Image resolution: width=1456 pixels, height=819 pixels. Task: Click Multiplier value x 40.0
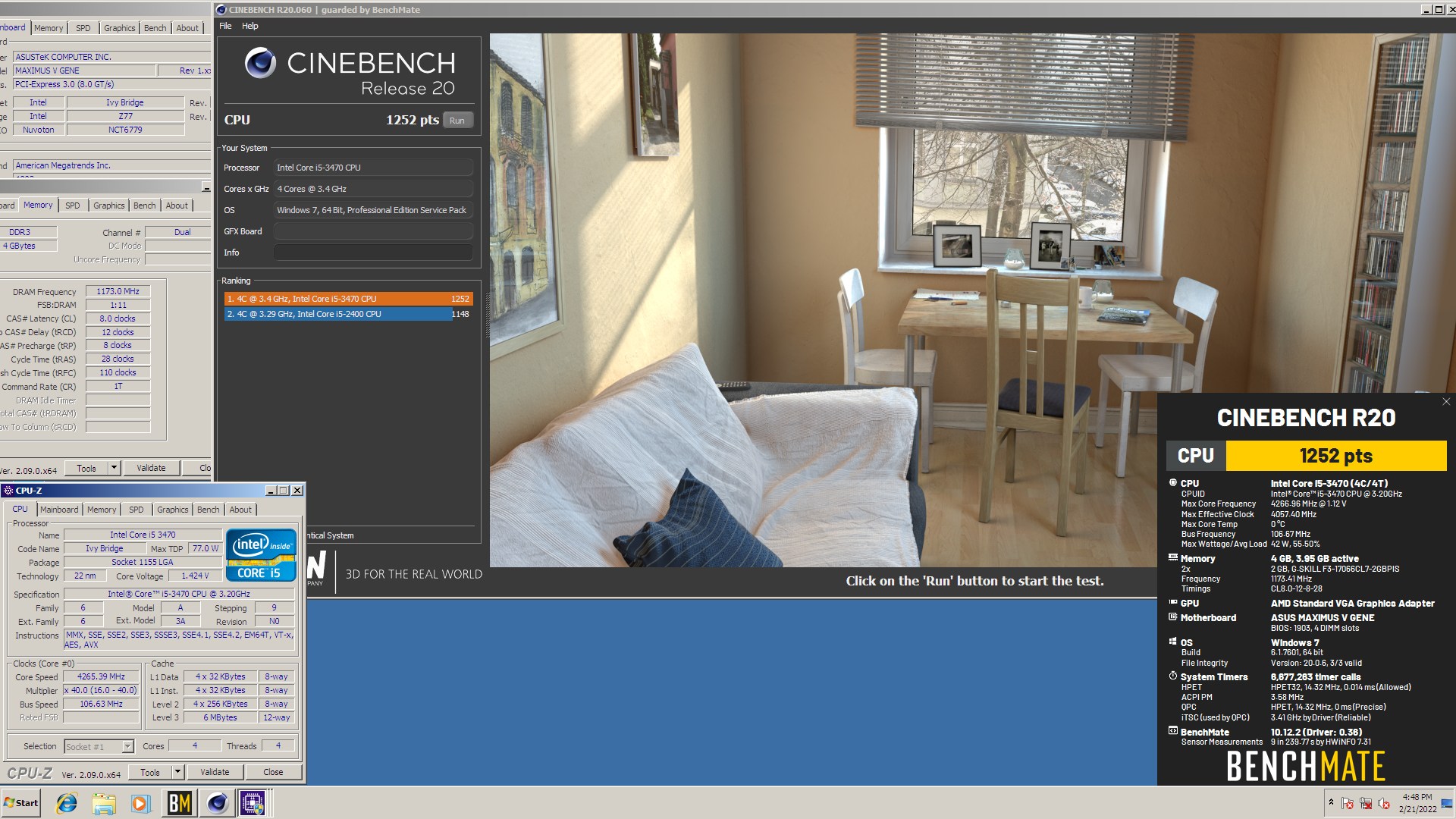click(x=102, y=691)
